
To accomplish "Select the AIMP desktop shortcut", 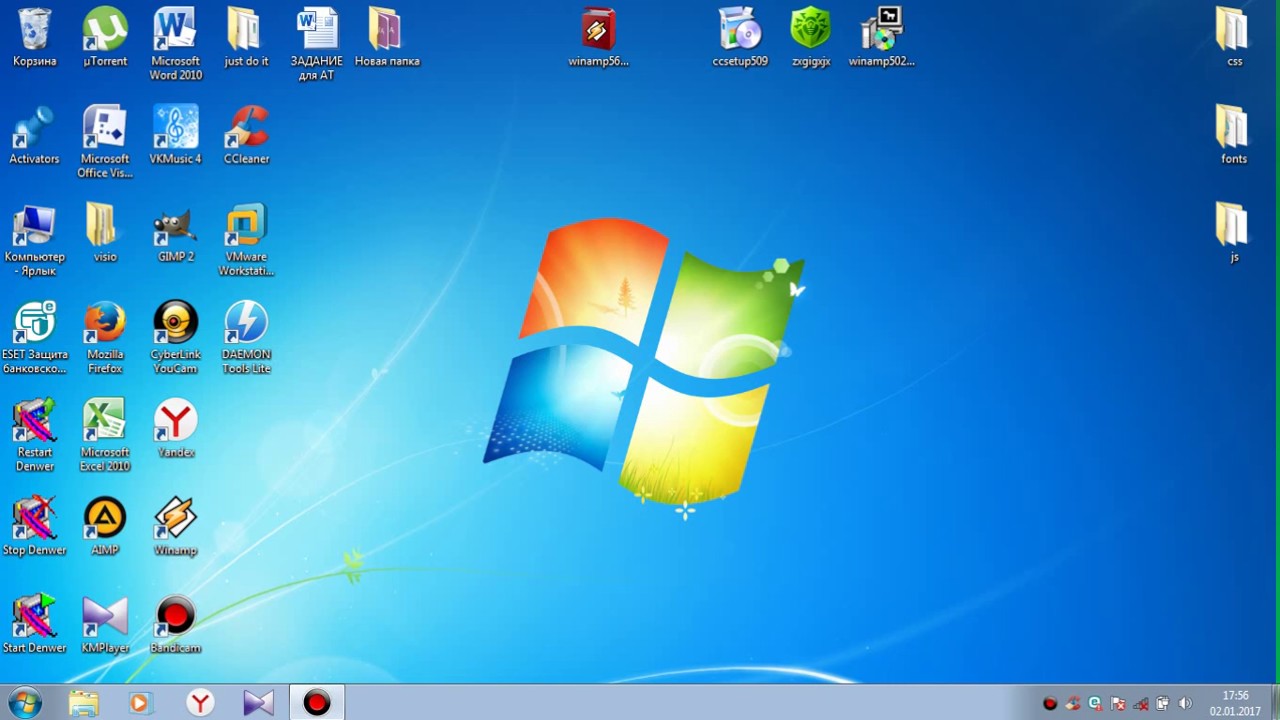I will click(x=105, y=528).
